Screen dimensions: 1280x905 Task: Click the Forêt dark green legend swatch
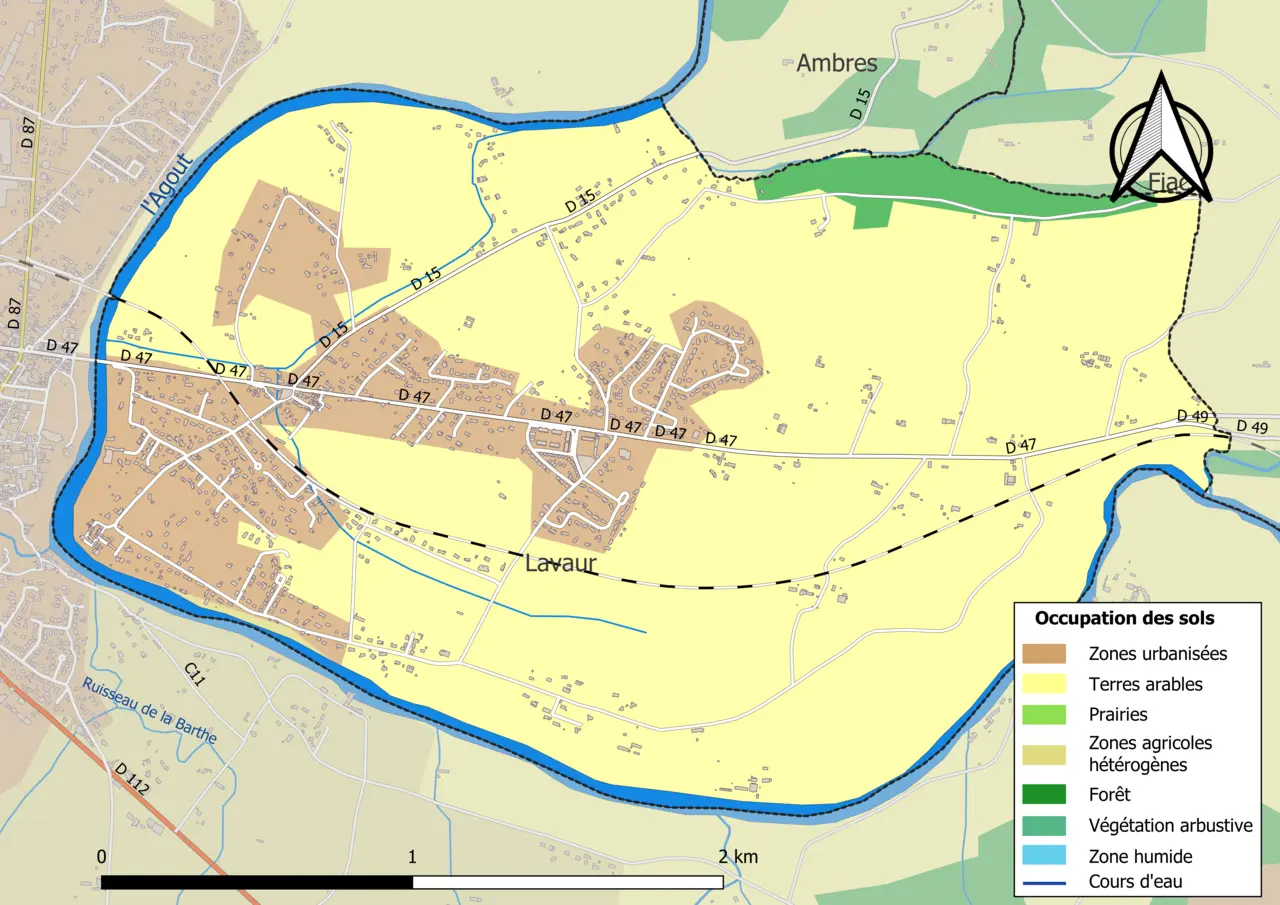point(1045,795)
